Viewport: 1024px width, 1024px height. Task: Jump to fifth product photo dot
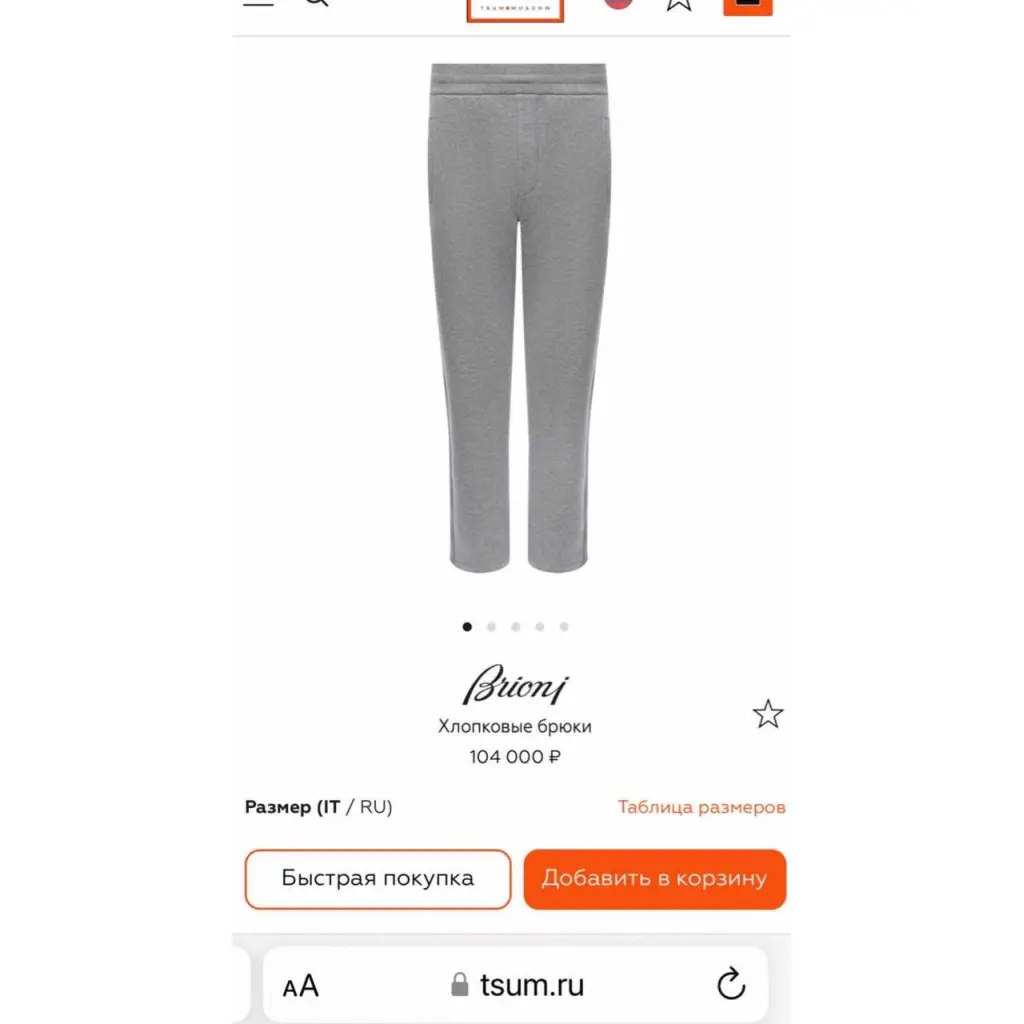coord(564,627)
